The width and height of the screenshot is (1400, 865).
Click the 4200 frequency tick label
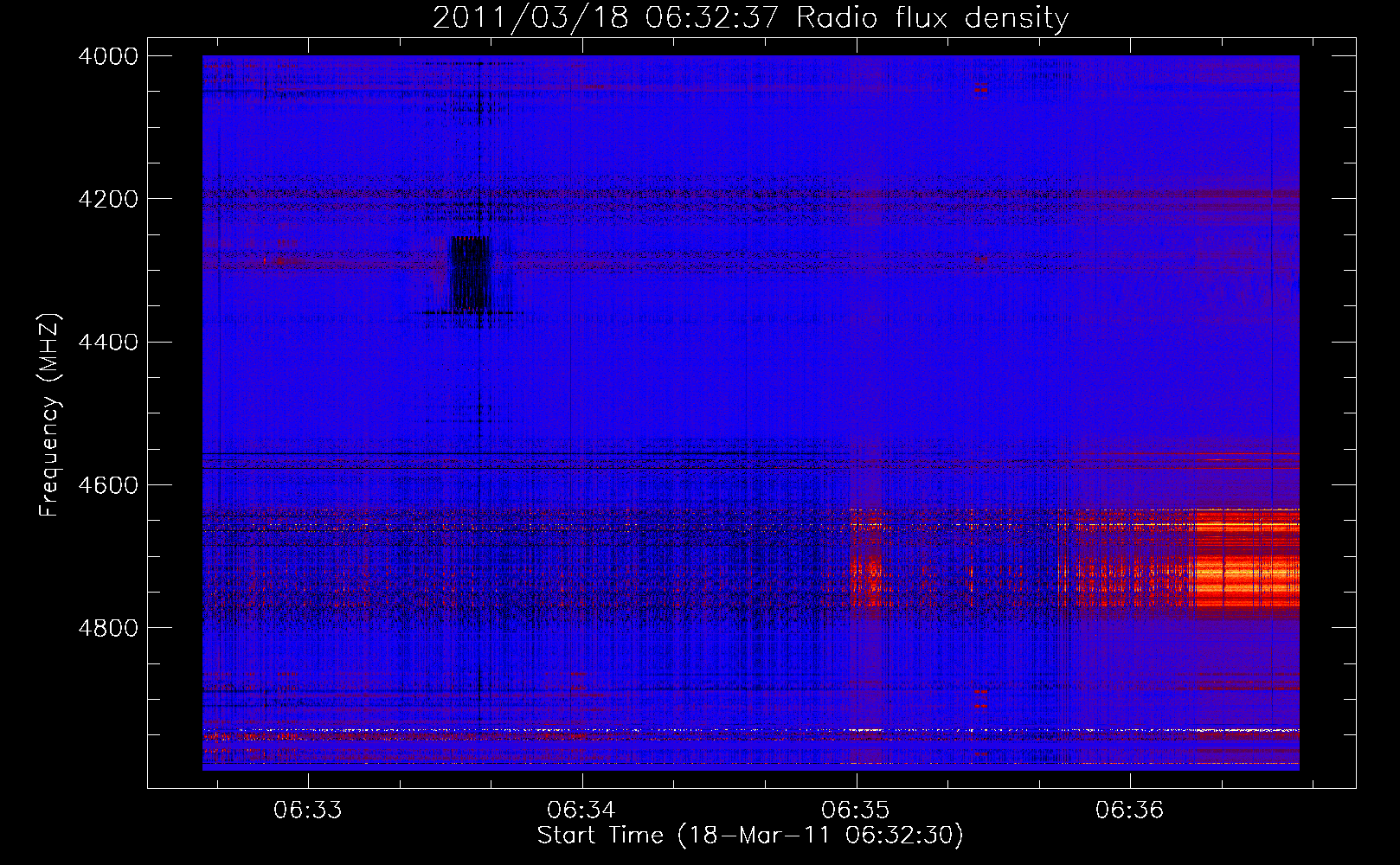point(107,199)
